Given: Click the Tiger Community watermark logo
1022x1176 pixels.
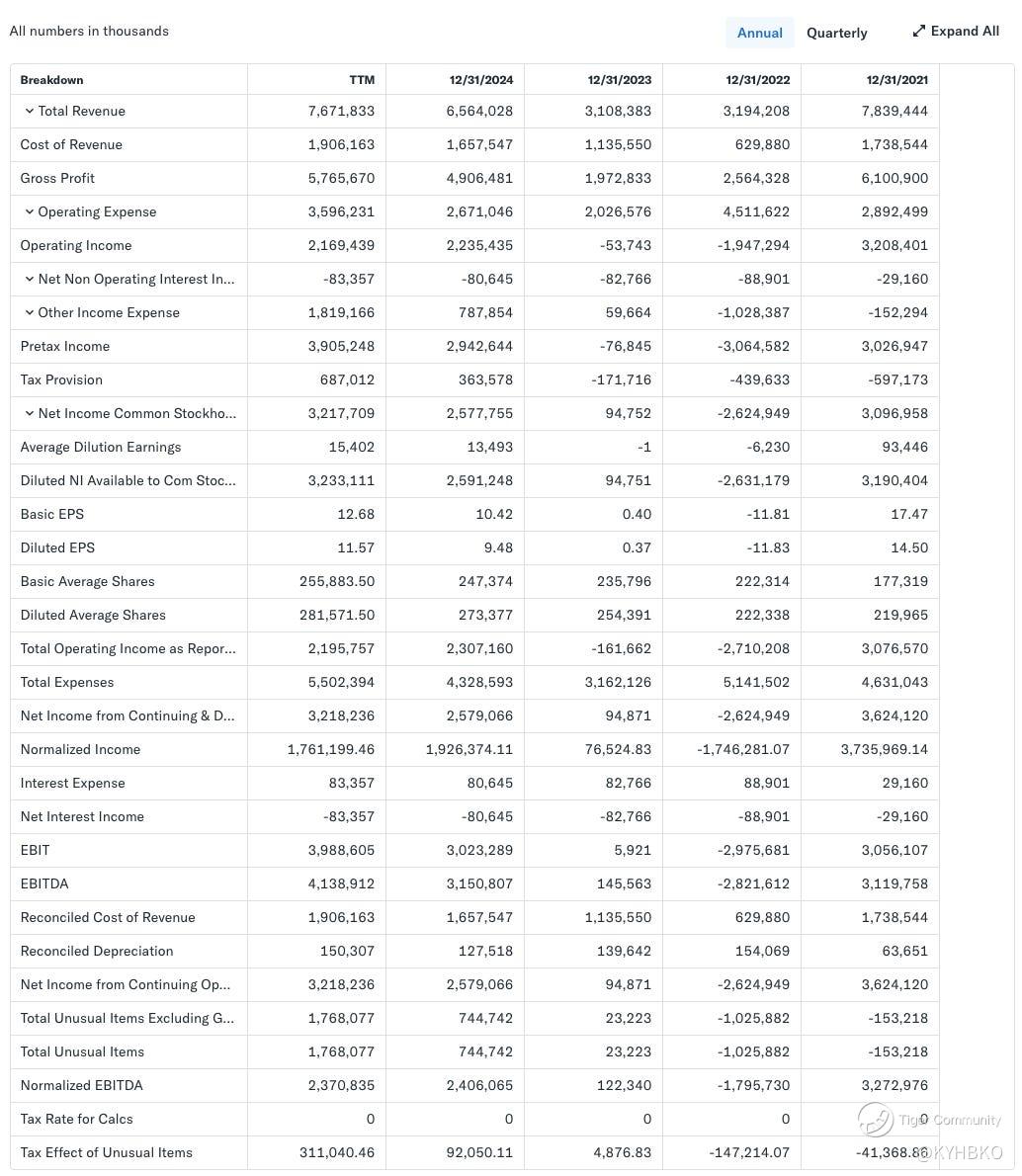Looking at the screenshot, I should (x=875, y=1119).
